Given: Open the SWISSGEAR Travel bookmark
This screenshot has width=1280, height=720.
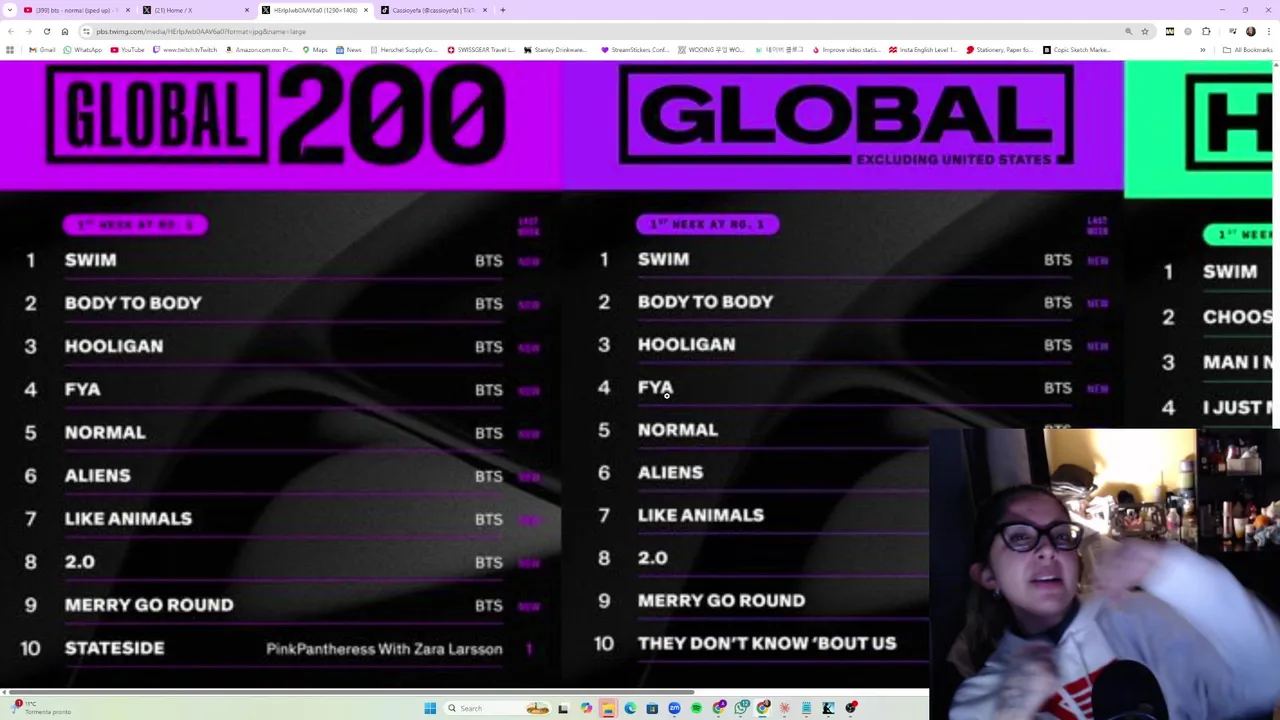Looking at the screenshot, I should pos(482,49).
